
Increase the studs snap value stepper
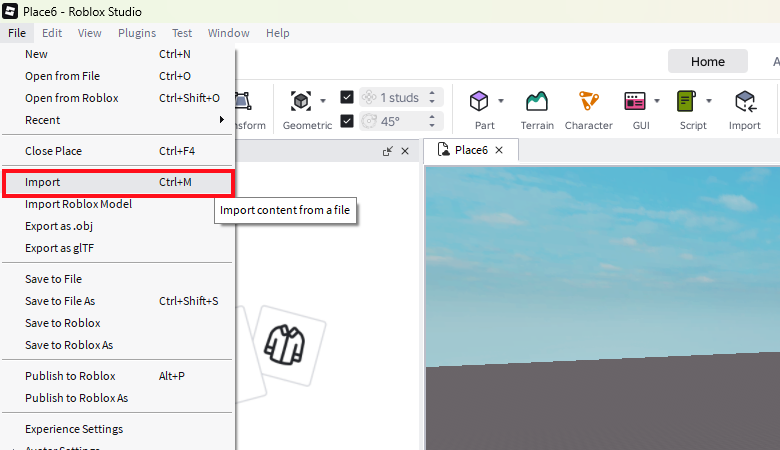432,93
